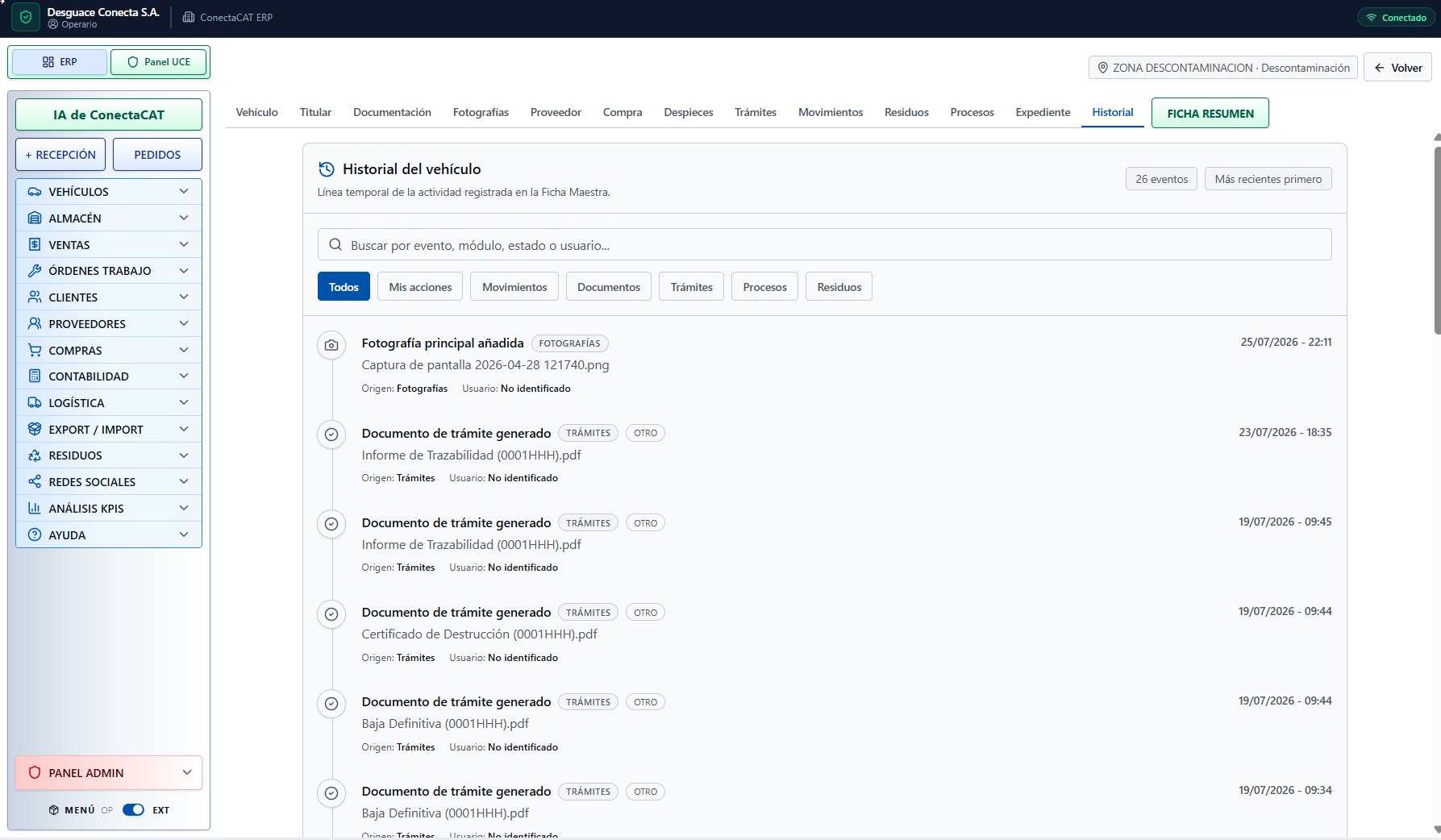The height and width of the screenshot is (840, 1441).
Task: Click the VENTAS dollar icon
Action: 35,245
